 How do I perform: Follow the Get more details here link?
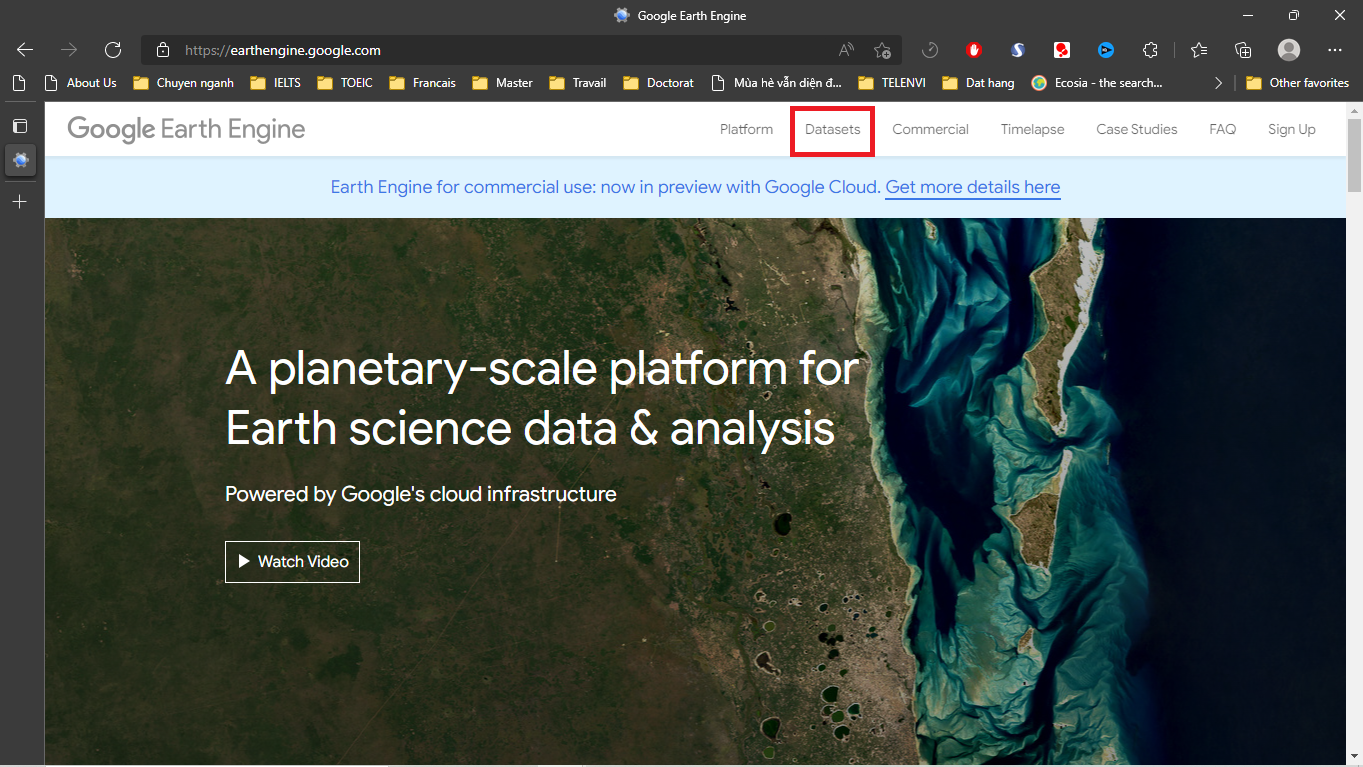(x=972, y=187)
